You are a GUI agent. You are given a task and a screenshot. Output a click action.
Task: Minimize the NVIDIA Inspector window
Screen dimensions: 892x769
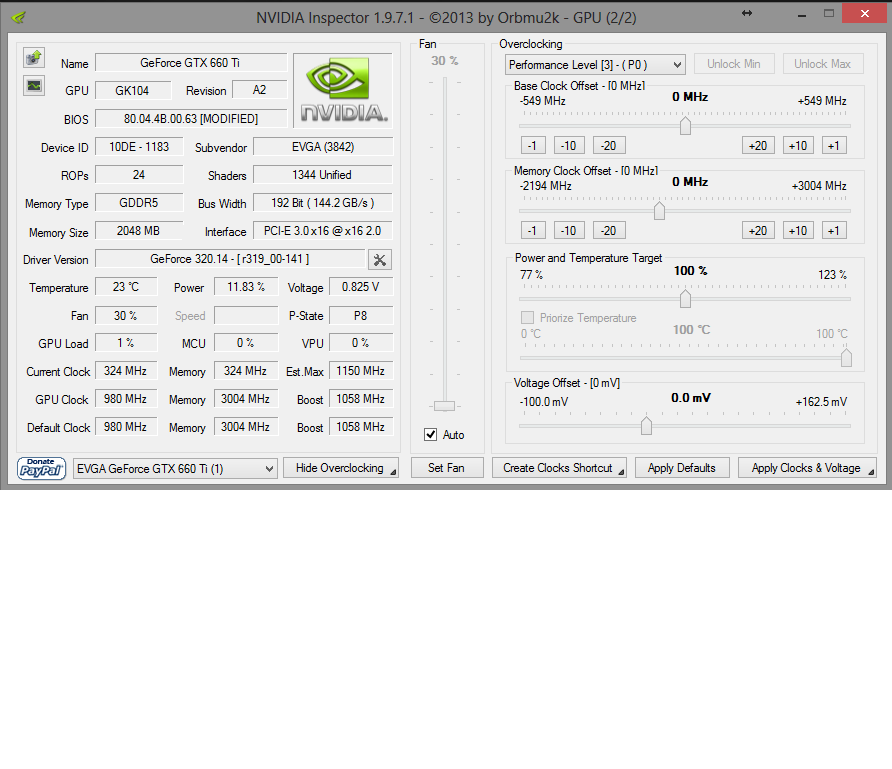pos(802,14)
